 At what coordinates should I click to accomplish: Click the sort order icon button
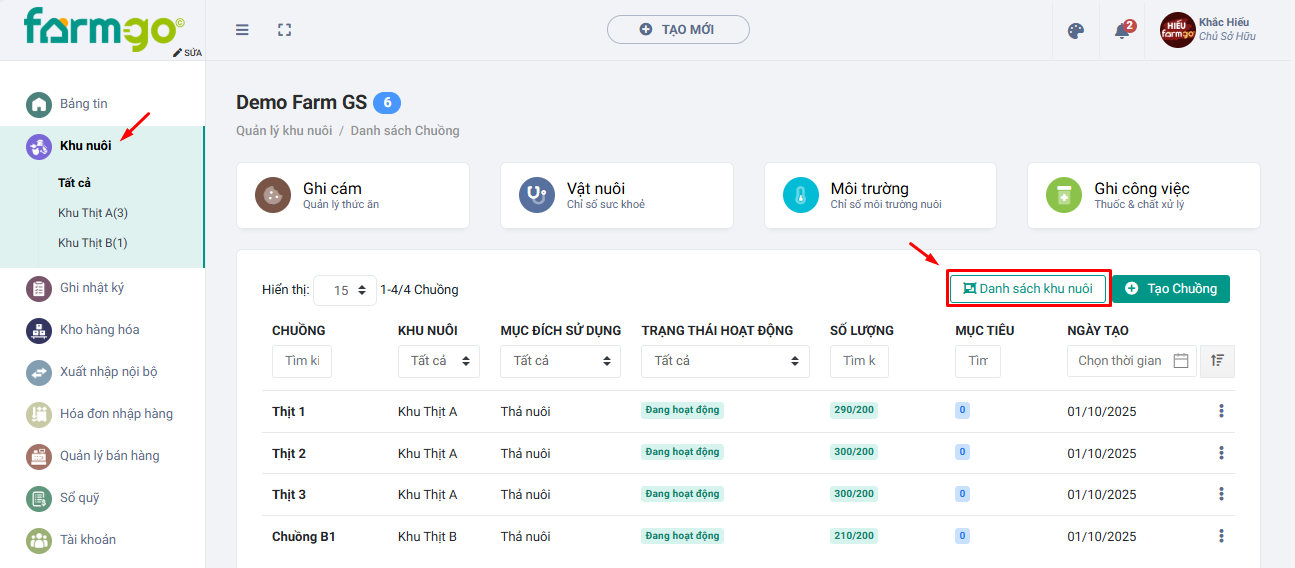point(1217,361)
